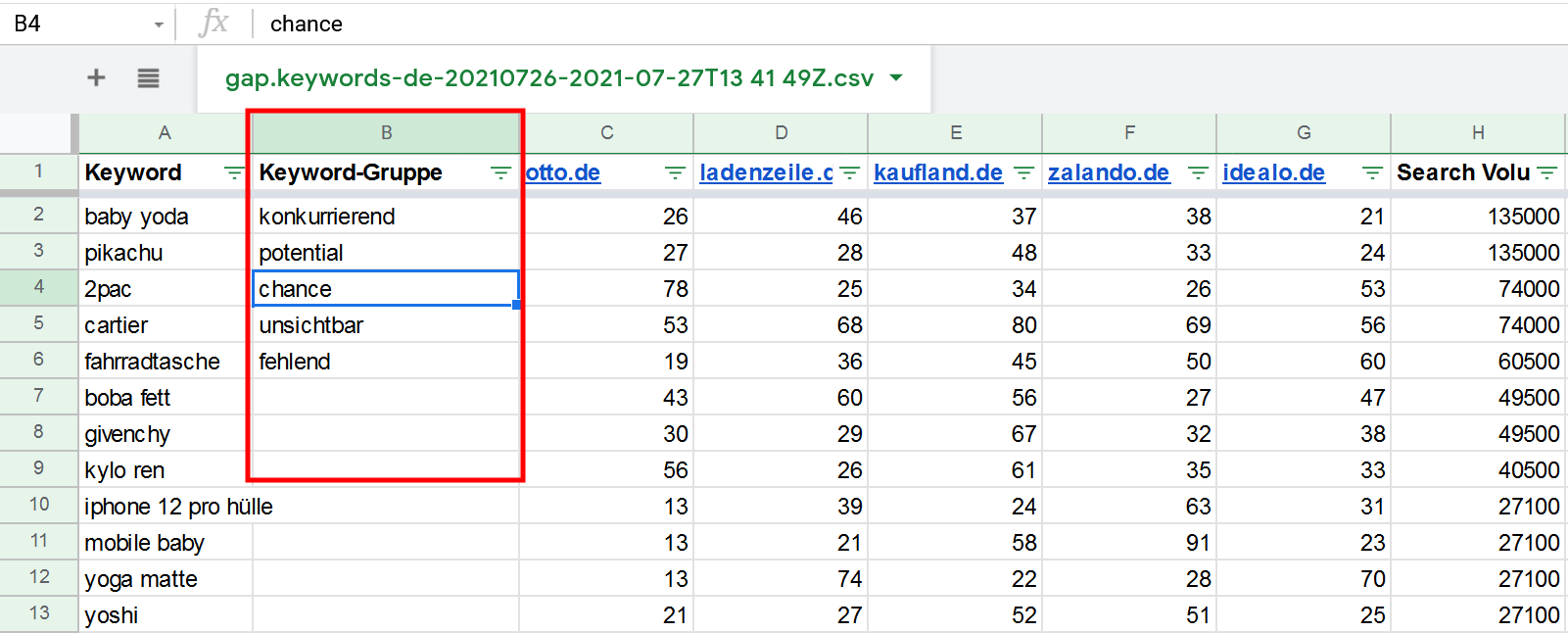Open filter icon in idealo.de header

[x=1372, y=173]
